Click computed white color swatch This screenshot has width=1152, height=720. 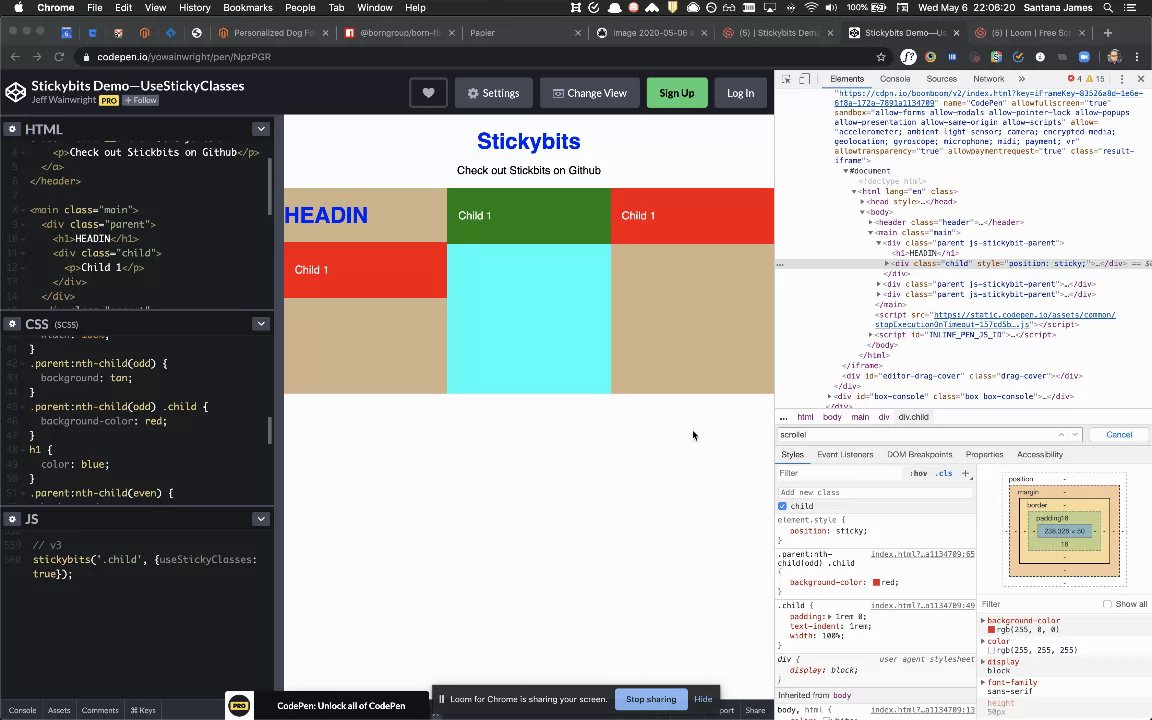click(991, 650)
